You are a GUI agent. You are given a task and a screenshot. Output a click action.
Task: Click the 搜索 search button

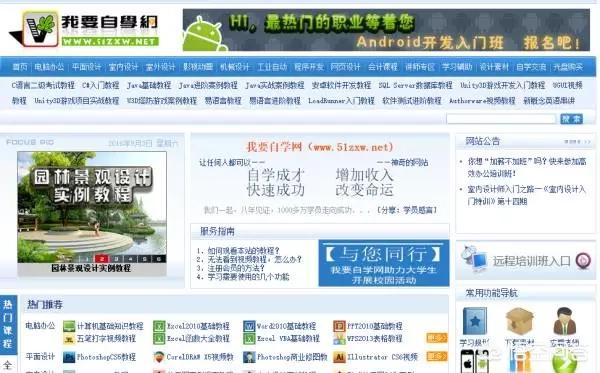pyautogui.click(x=571, y=119)
